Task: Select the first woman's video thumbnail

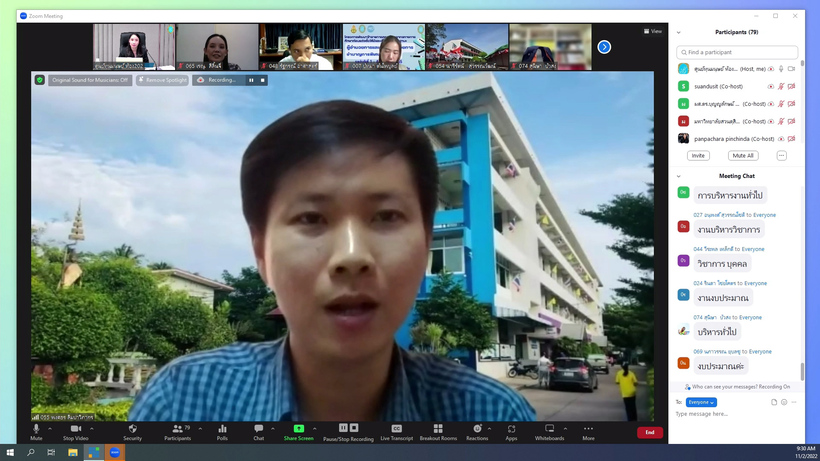Action: [134, 47]
